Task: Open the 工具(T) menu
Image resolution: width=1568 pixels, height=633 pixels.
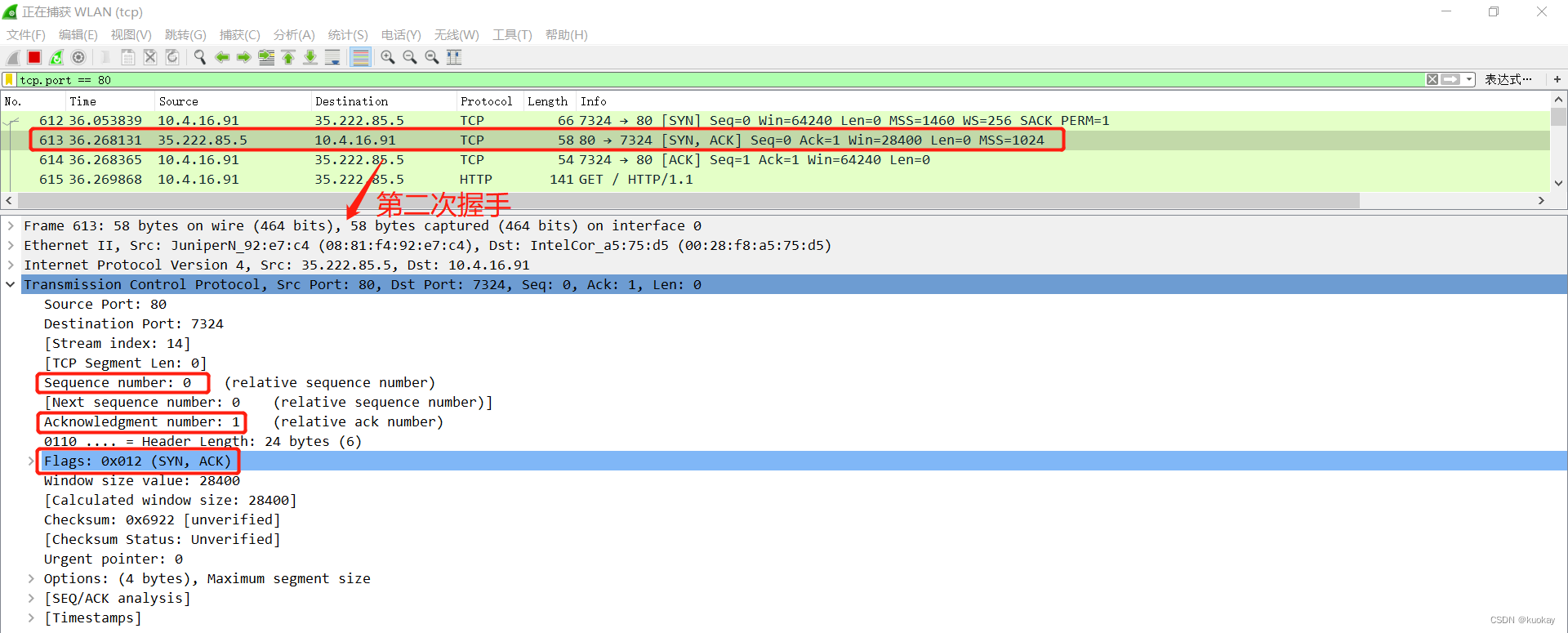Action: click(x=512, y=34)
